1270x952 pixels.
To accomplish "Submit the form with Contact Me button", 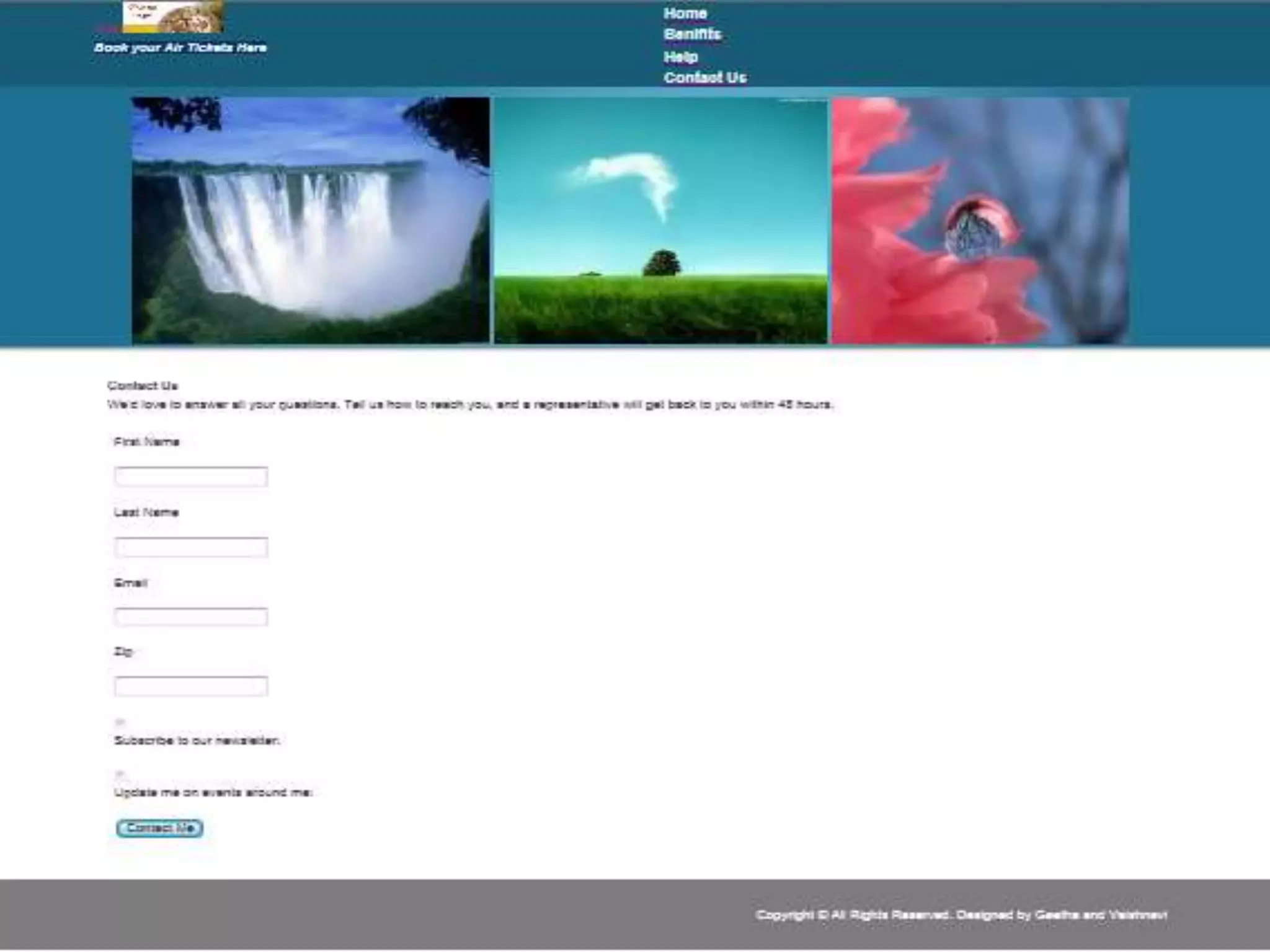I will point(159,828).
